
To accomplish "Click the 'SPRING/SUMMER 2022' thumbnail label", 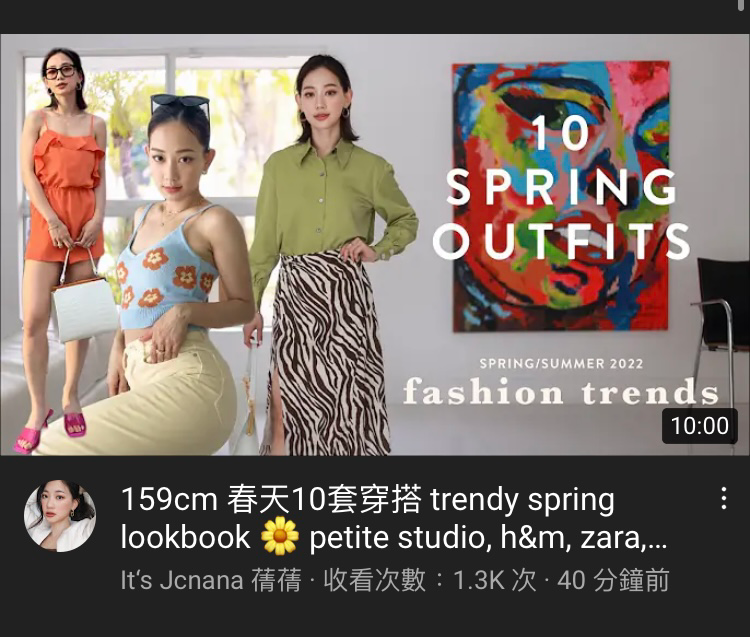I will point(562,363).
